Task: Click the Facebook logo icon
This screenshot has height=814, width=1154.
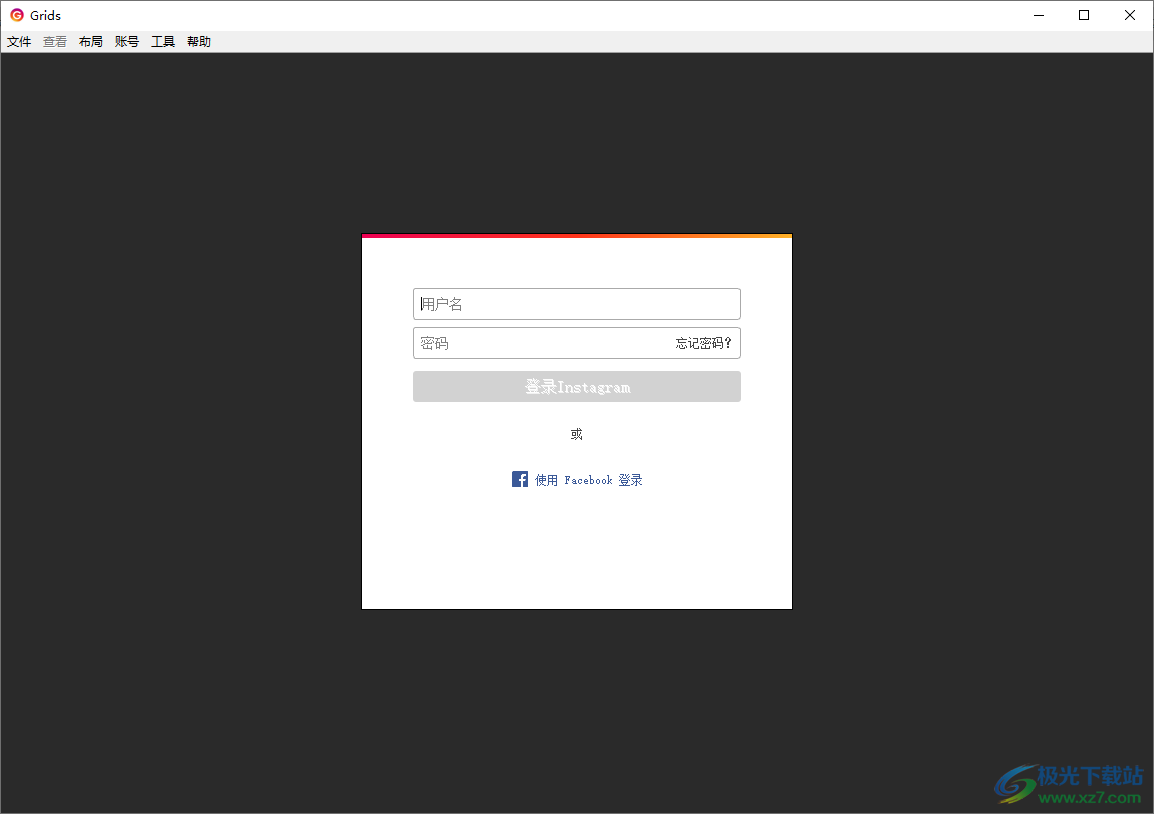Action: tap(520, 479)
